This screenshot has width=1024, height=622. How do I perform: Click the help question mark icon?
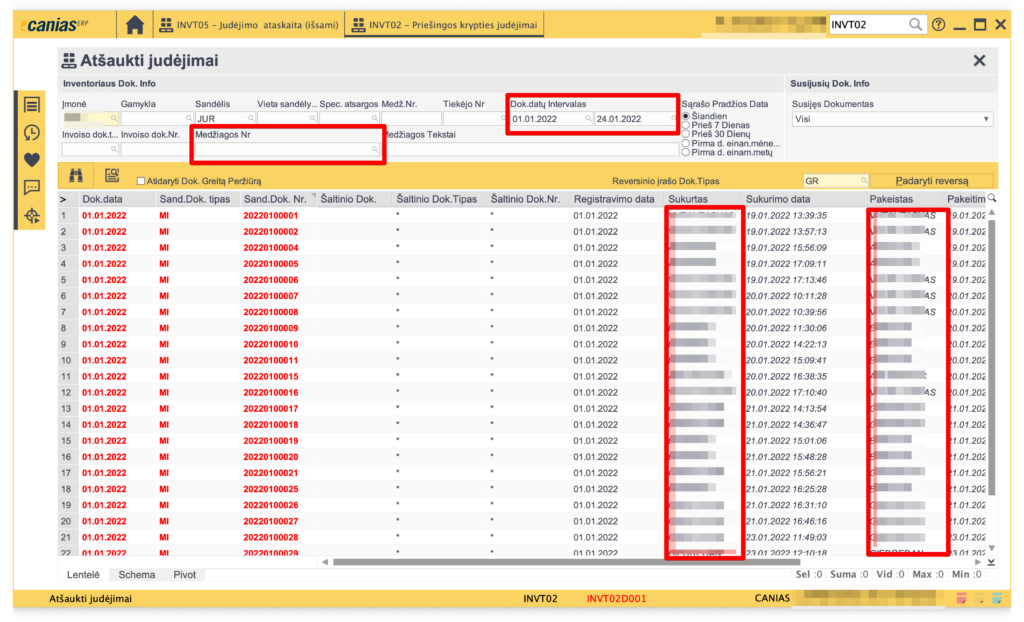coord(938,25)
